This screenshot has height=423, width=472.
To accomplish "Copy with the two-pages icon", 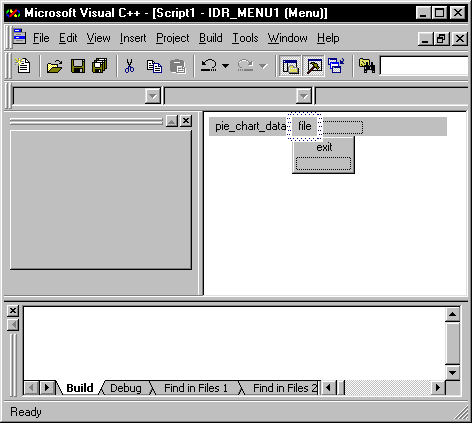I will (x=154, y=66).
